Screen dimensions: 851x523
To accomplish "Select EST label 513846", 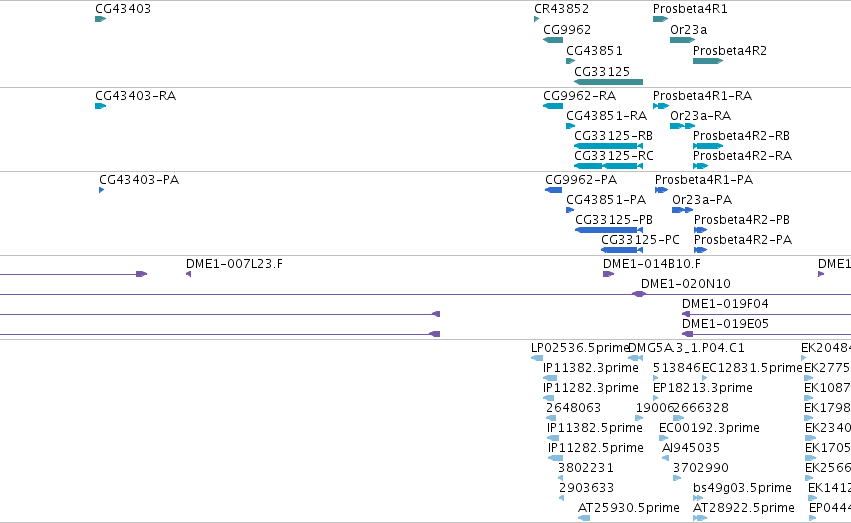I will [677, 368].
